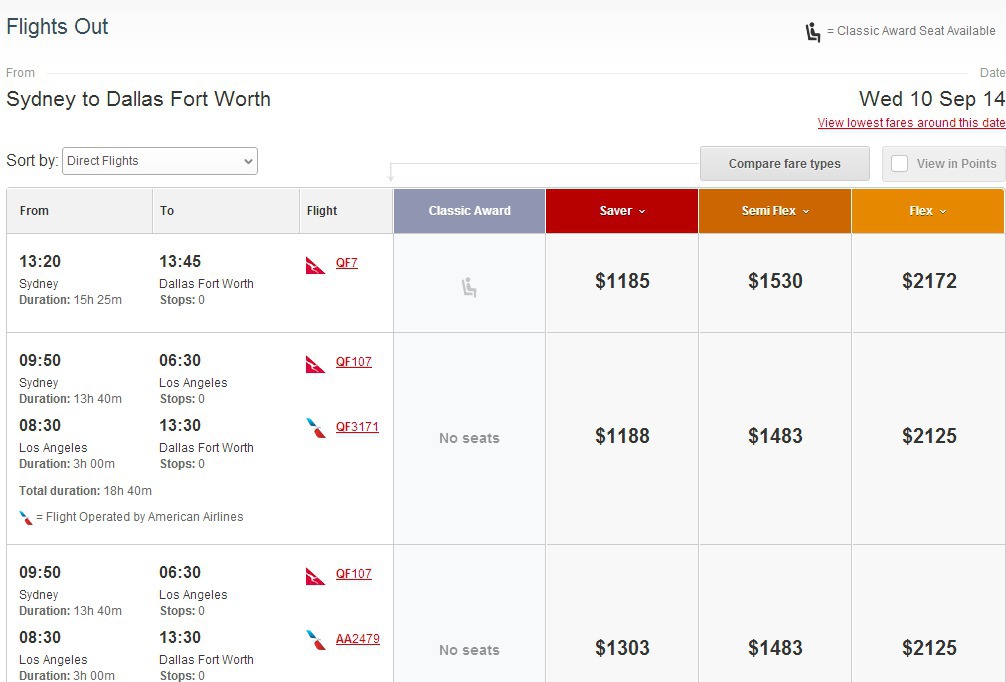Open View lowest fares around this date

coord(911,123)
